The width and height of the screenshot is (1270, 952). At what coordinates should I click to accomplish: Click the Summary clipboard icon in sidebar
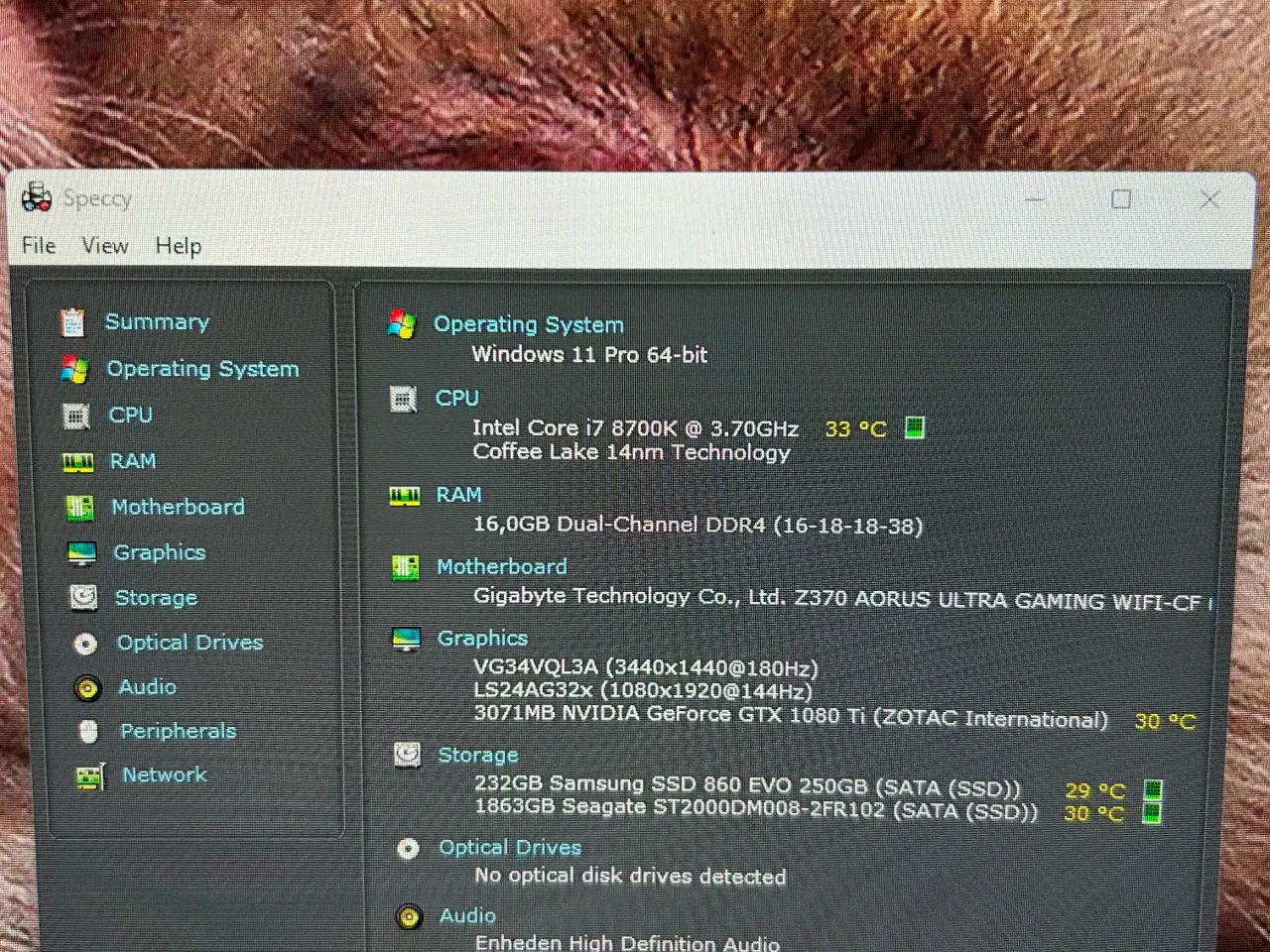pyautogui.click(x=72, y=322)
